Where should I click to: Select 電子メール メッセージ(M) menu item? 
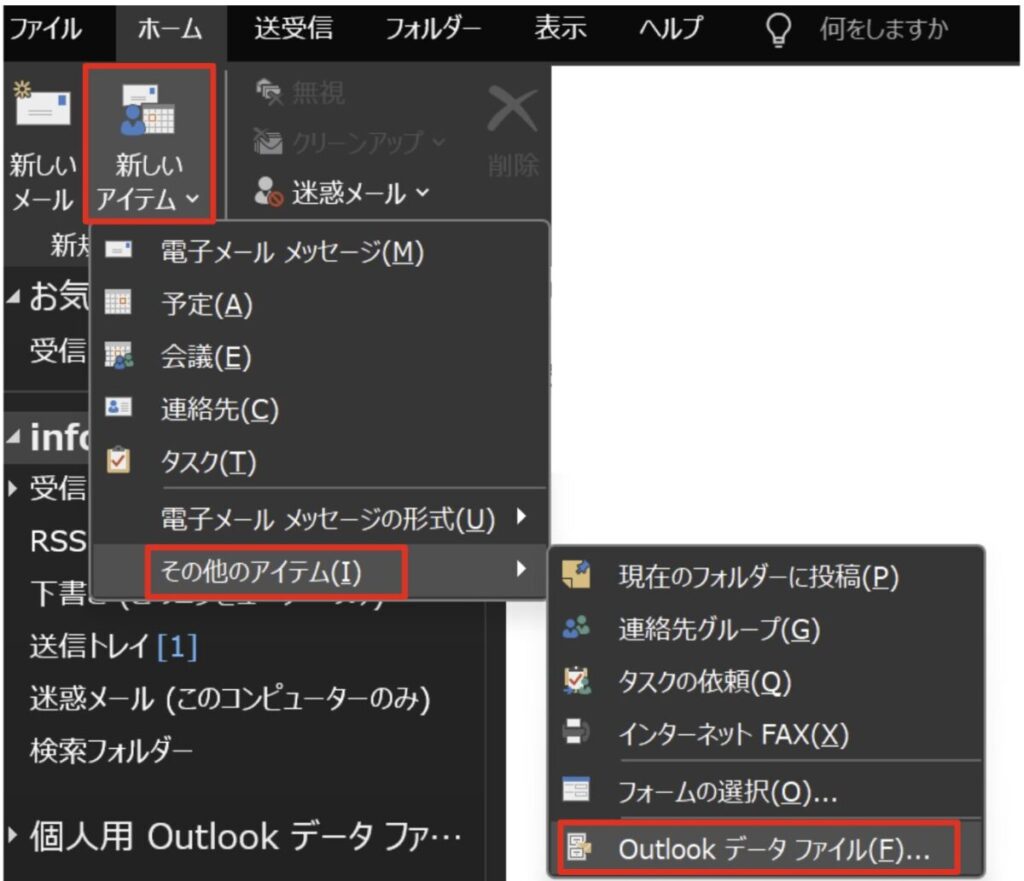(292, 252)
